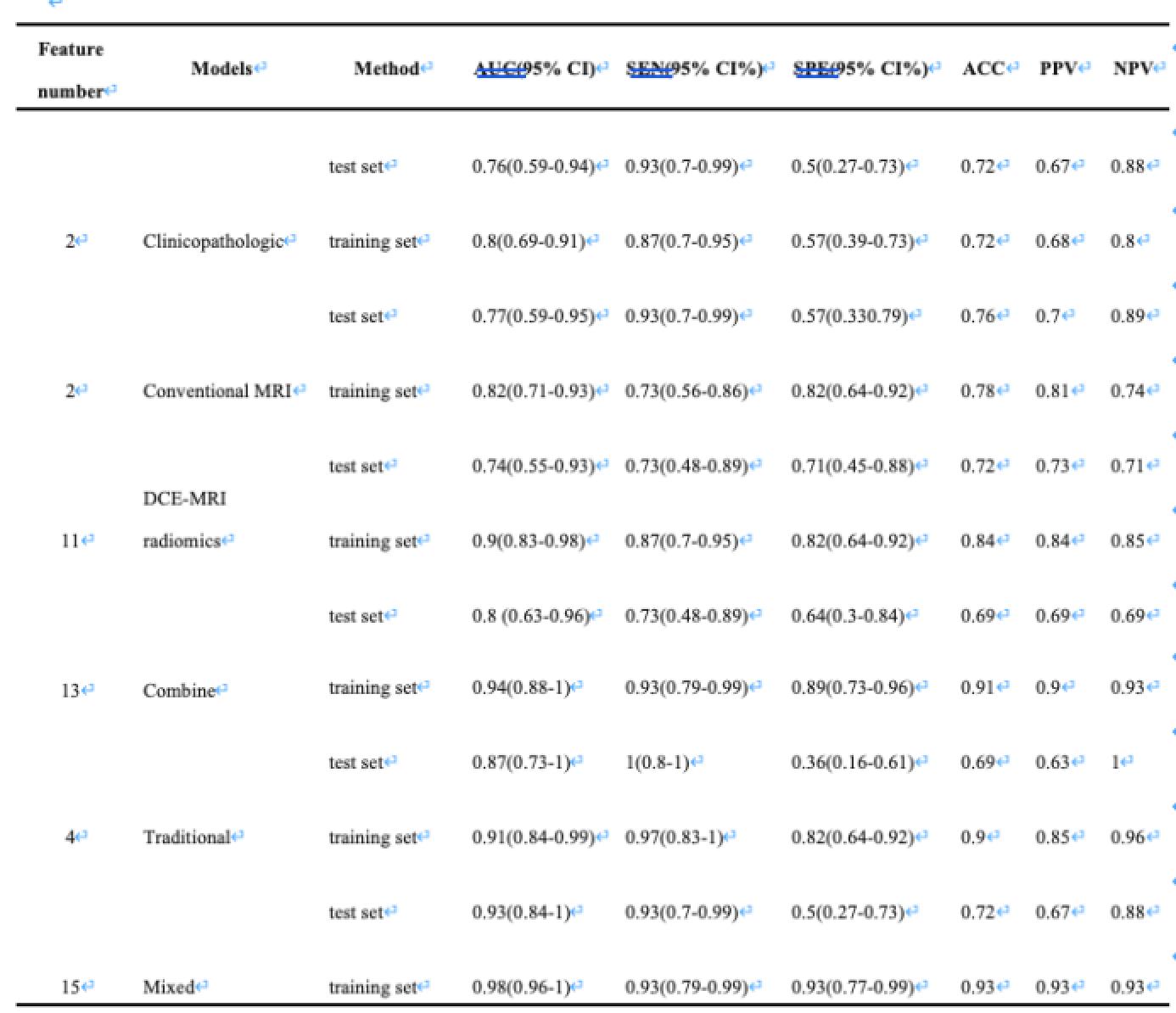Click the SPE value 0.36(0.16-0.61)
The height and width of the screenshot is (1013, 1176).
(x=852, y=763)
